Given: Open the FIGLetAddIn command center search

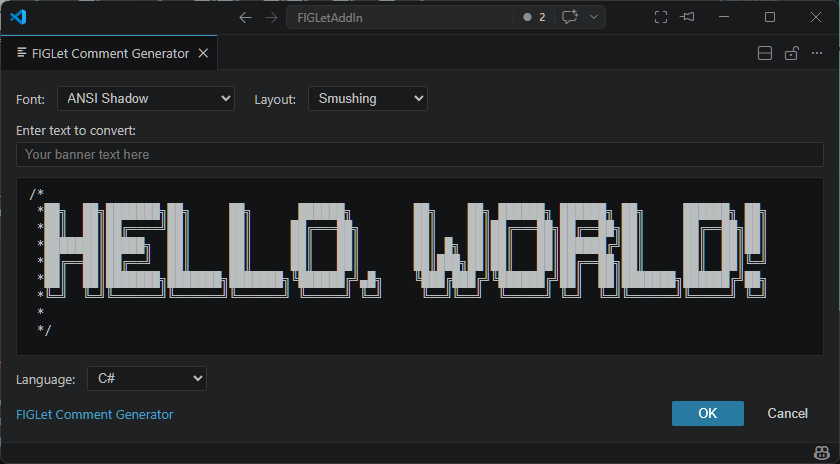Looking at the screenshot, I should pos(399,18).
